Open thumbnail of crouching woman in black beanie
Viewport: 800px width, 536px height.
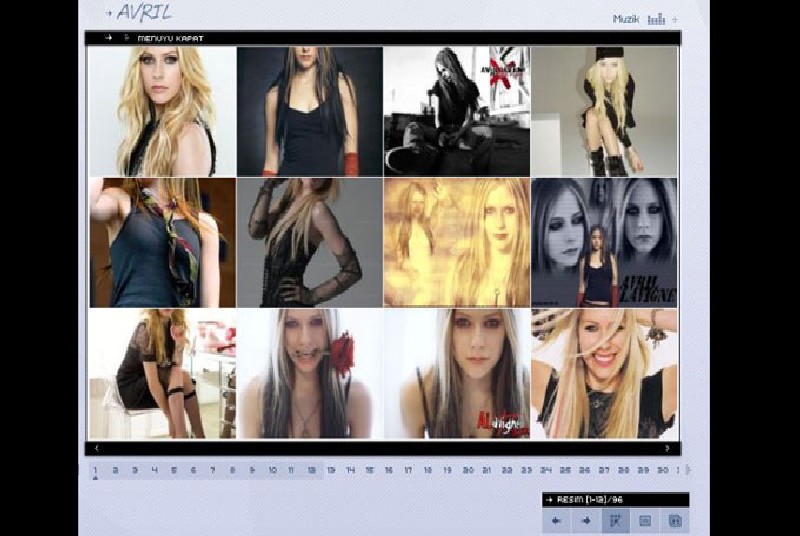tap(604, 112)
